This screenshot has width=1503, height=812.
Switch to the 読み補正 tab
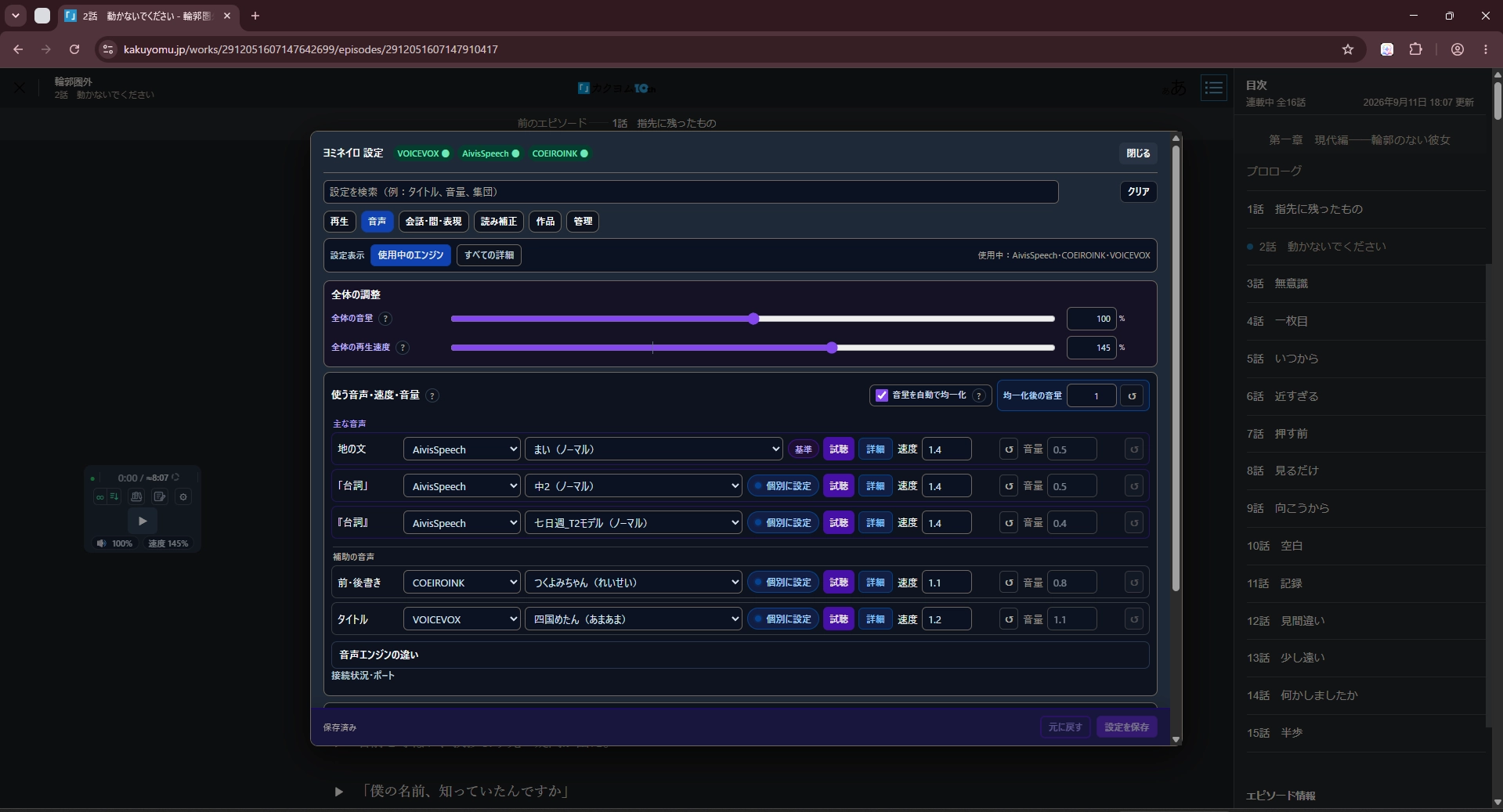498,222
